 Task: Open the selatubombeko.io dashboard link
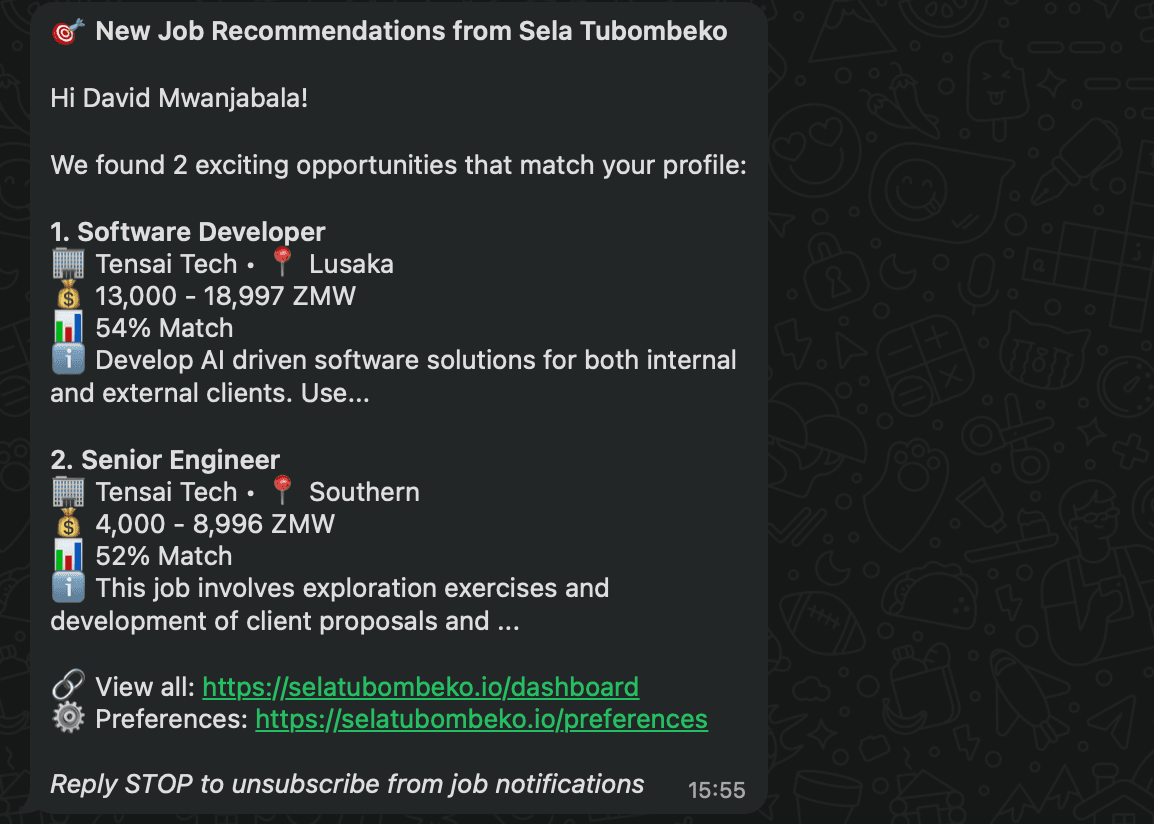420,687
